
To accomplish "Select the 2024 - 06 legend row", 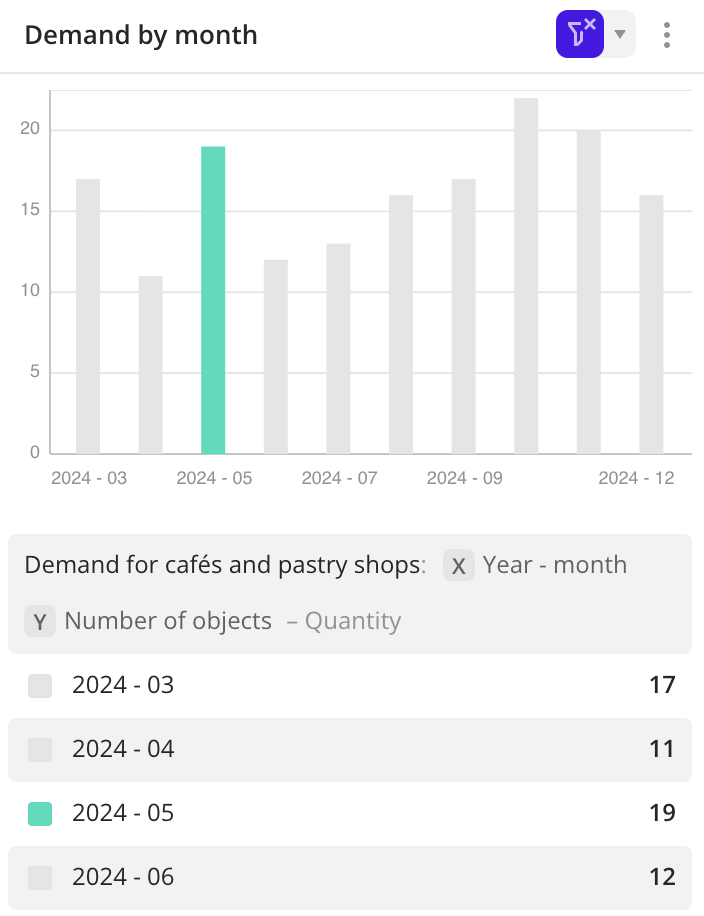I will click(x=350, y=878).
